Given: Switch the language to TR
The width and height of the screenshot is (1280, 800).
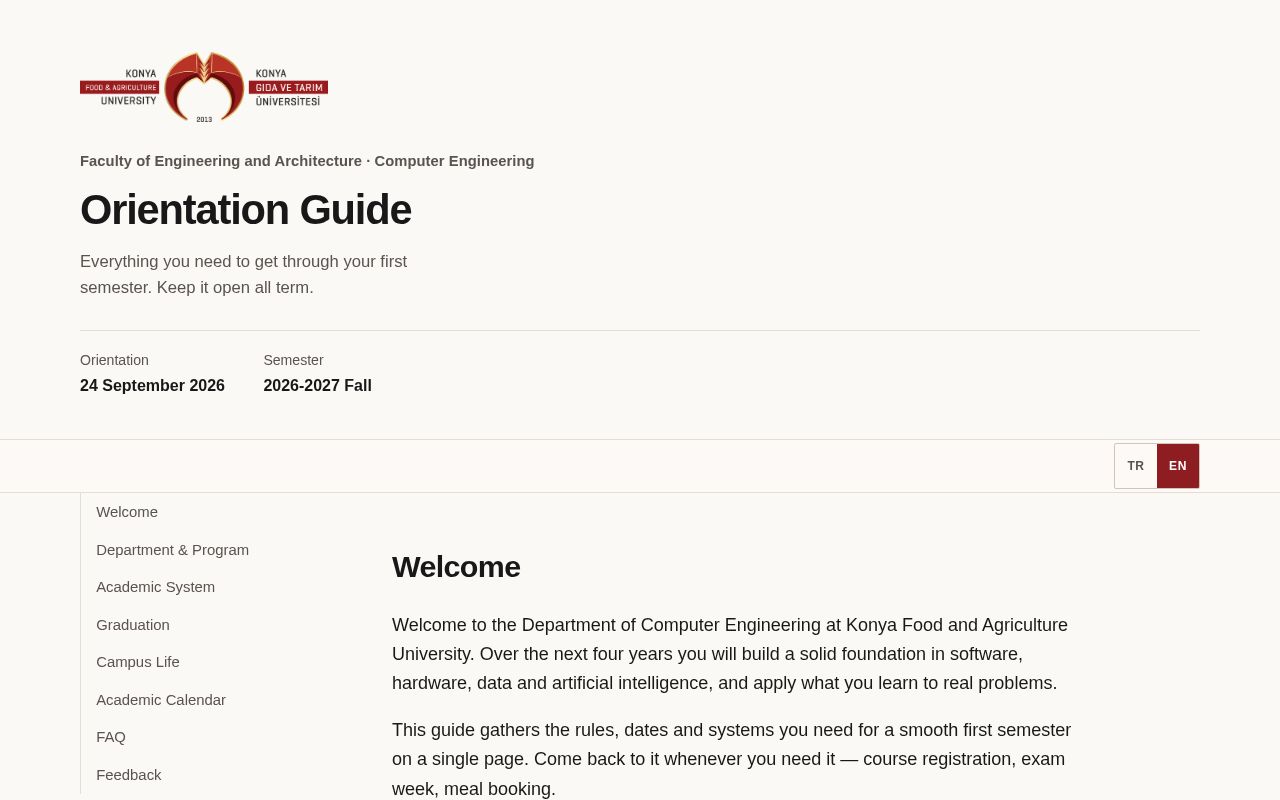Looking at the screenshot, I should point(1136,466).
